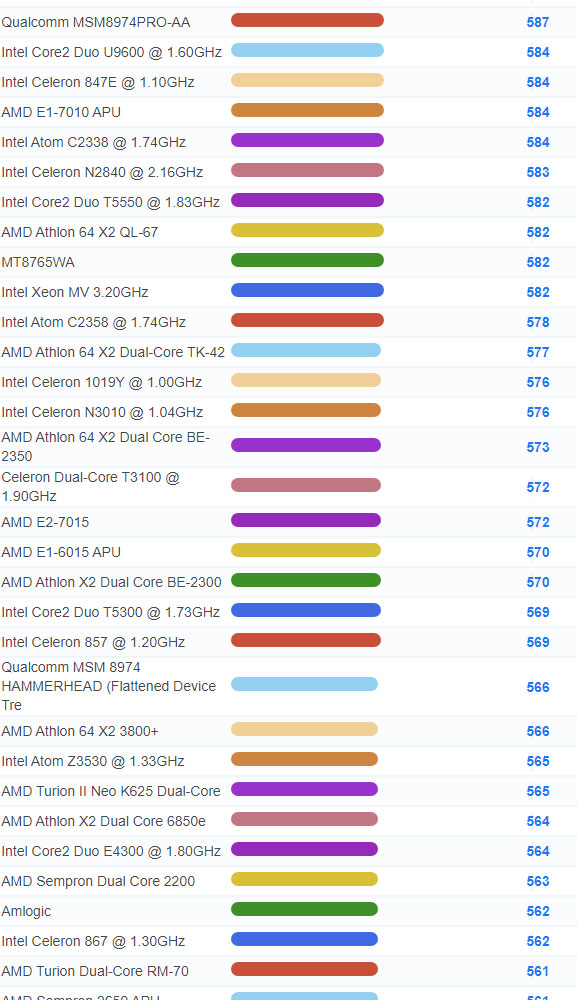Click score 561 for Turion RM-70
This screenshot has width=577, height=1000.
538,971
